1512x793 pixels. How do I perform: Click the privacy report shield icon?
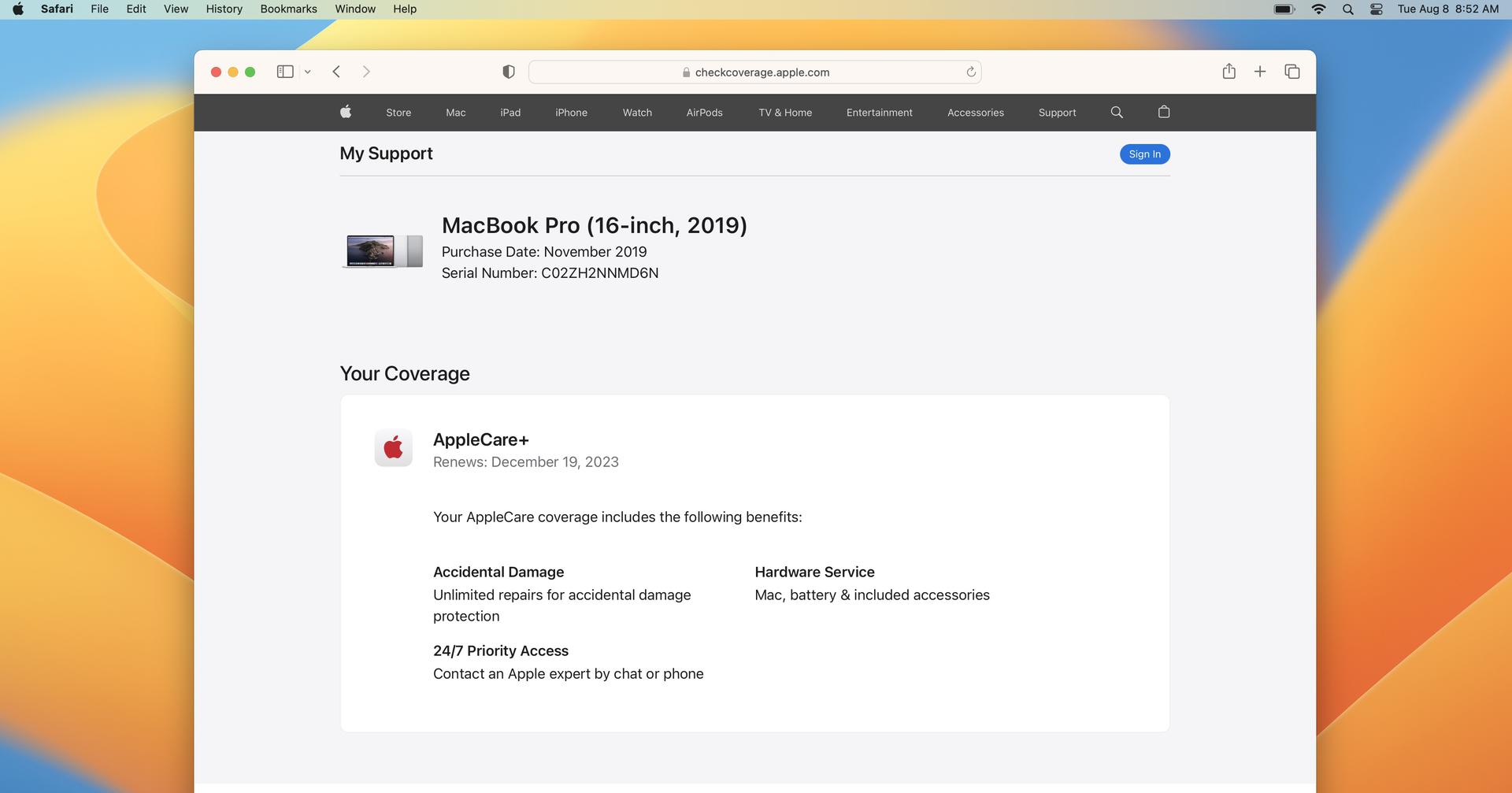(509, 72)
